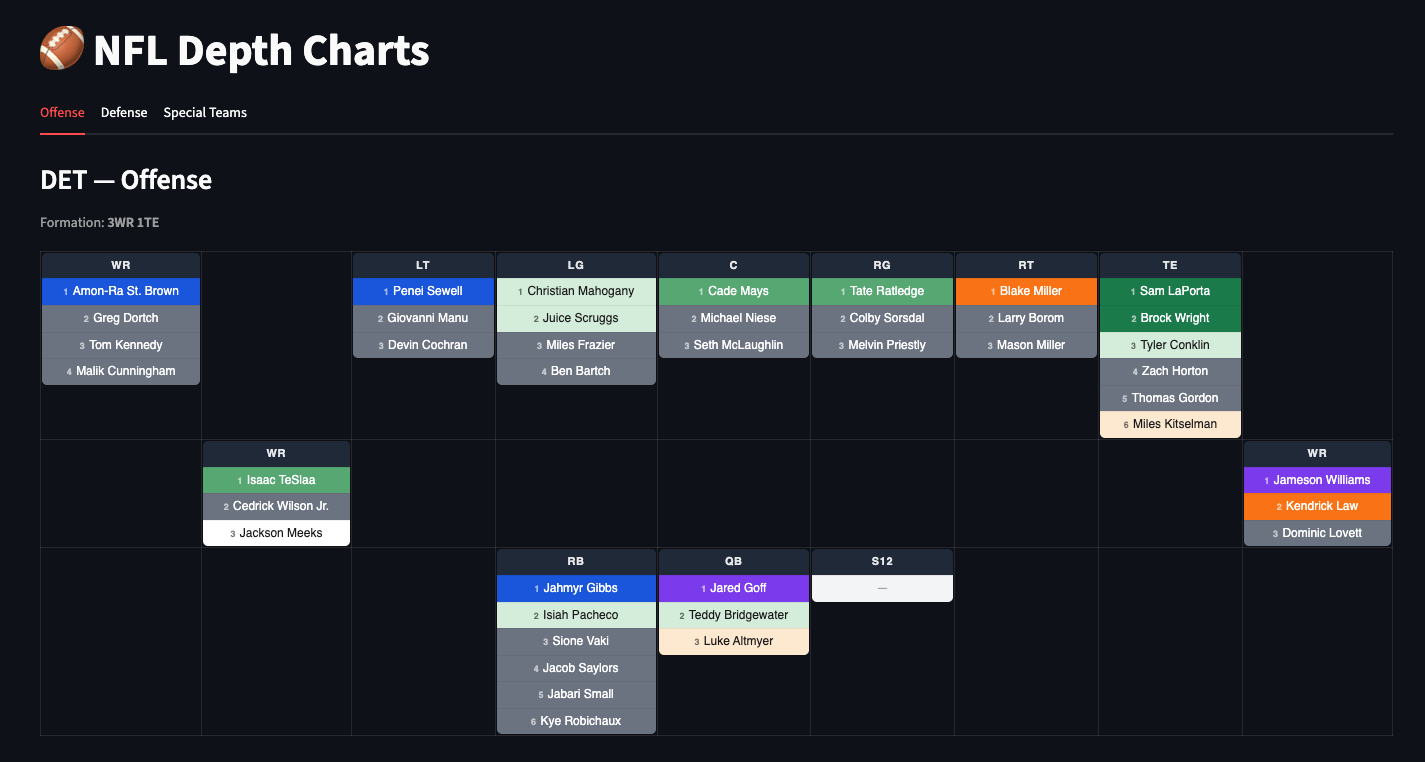Choose Dominic Lovett

click(x=1317, y=533)
